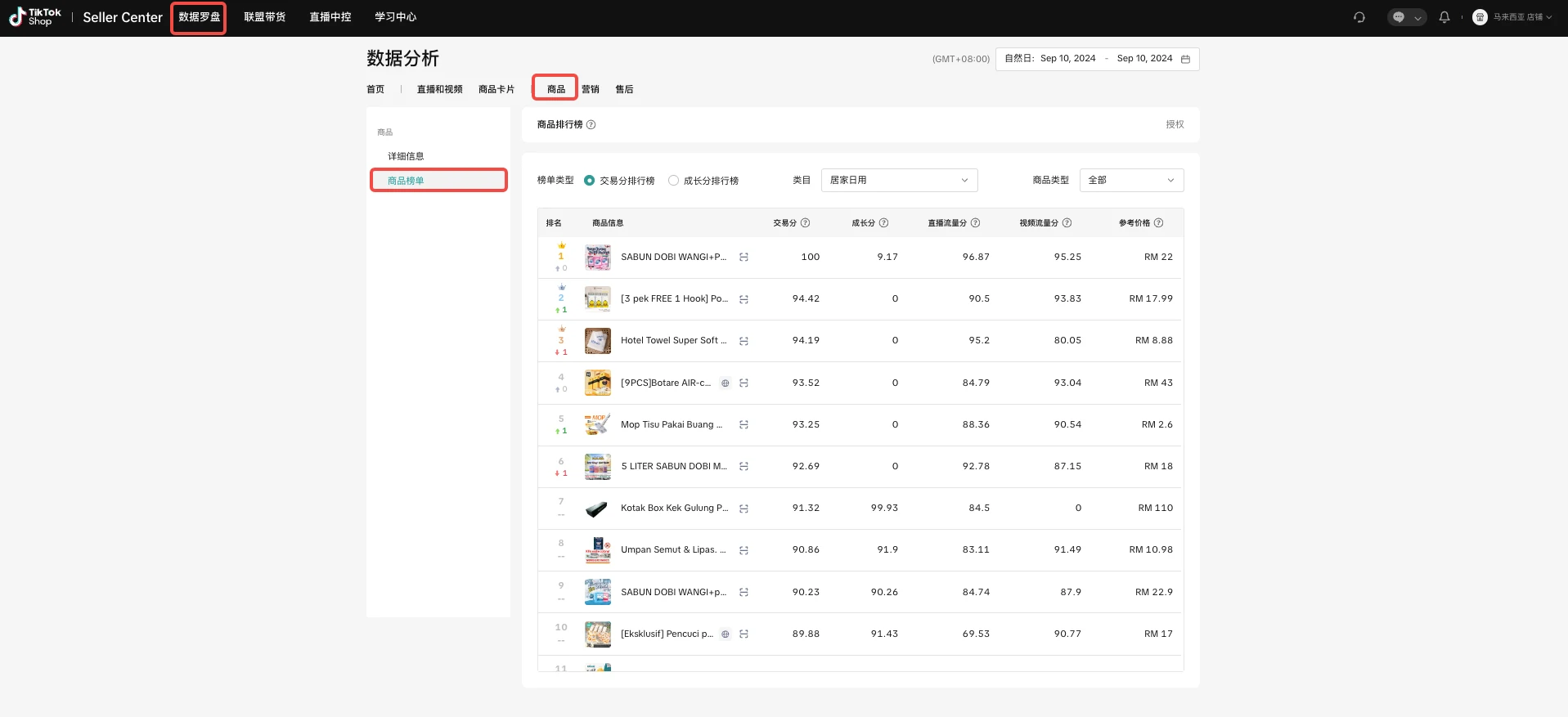
Task: Click help icon next to 商品排行榜
Action: 591,125
